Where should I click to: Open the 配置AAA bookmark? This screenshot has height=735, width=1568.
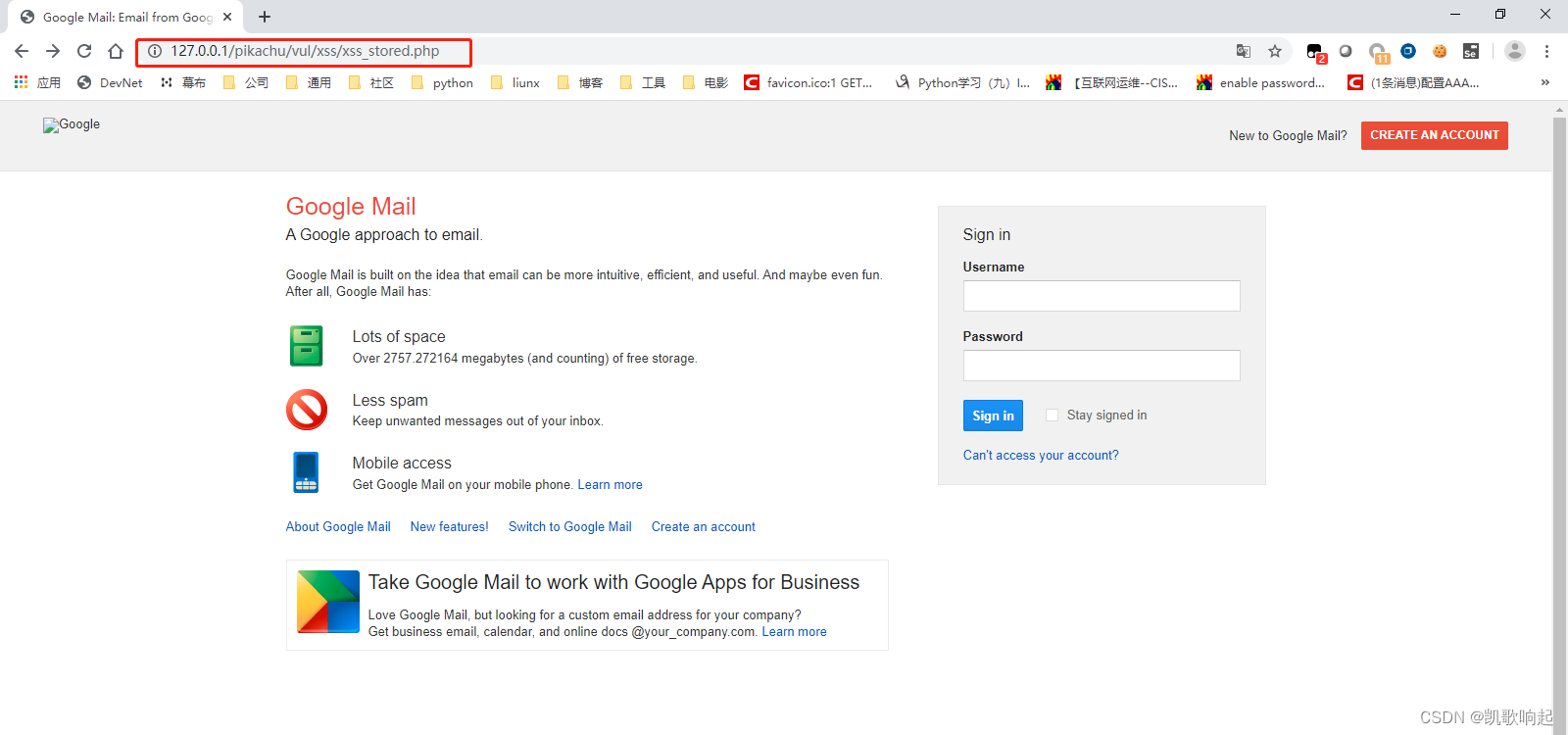1413,82
